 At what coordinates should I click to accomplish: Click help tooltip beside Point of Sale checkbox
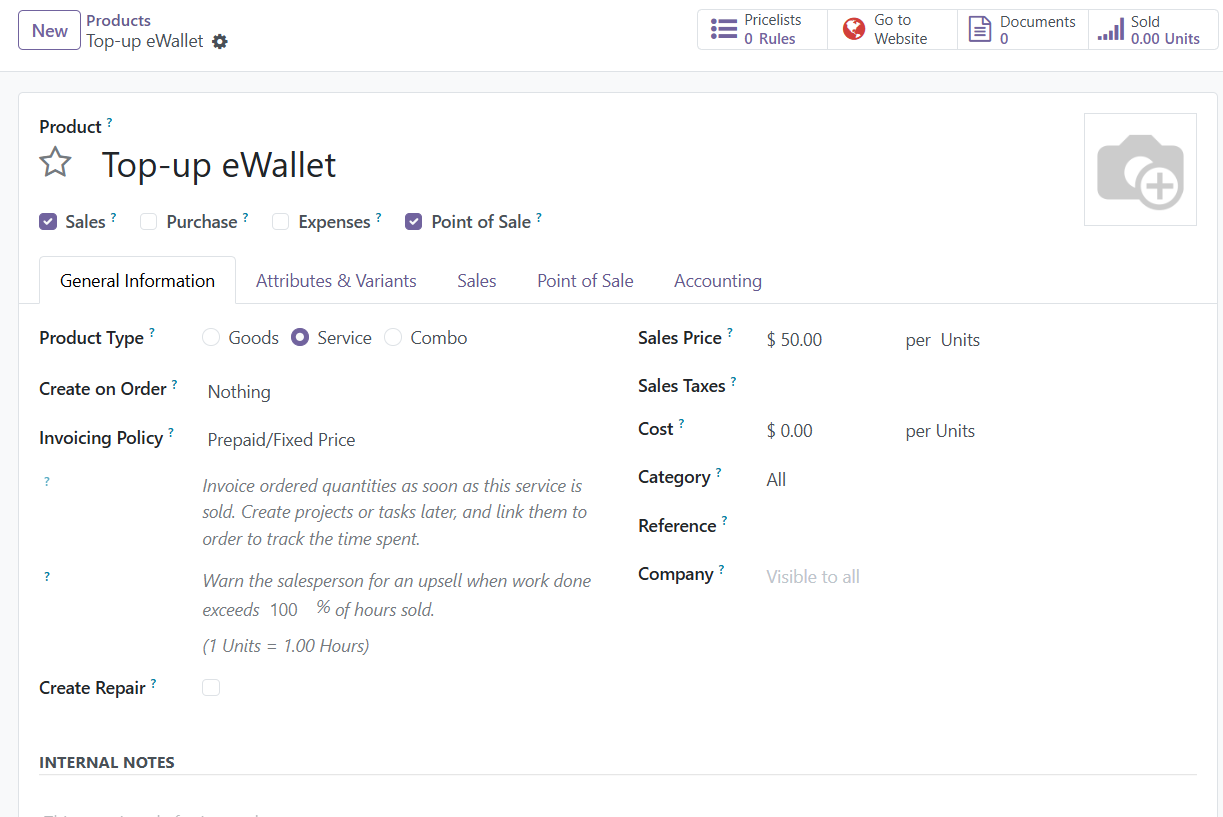pos(539,216)
